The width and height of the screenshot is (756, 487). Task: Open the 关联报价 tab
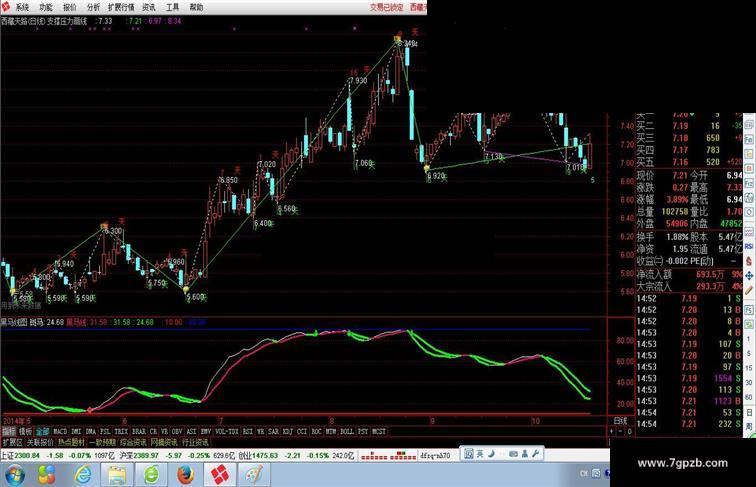click(x=40, y=442)
